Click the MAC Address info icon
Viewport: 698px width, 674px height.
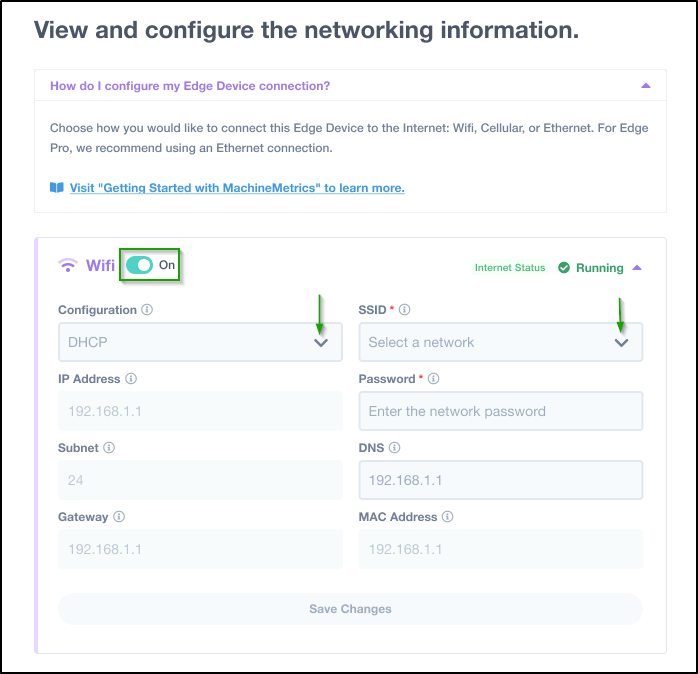[447, 516]
